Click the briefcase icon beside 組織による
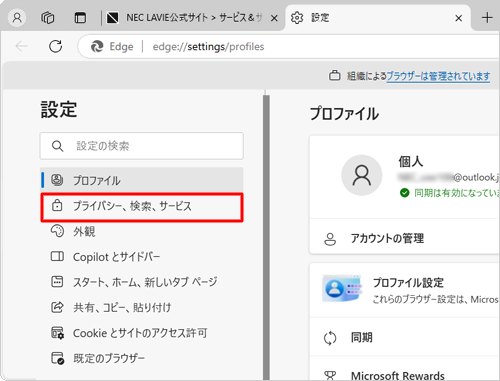 click(335, 76)
